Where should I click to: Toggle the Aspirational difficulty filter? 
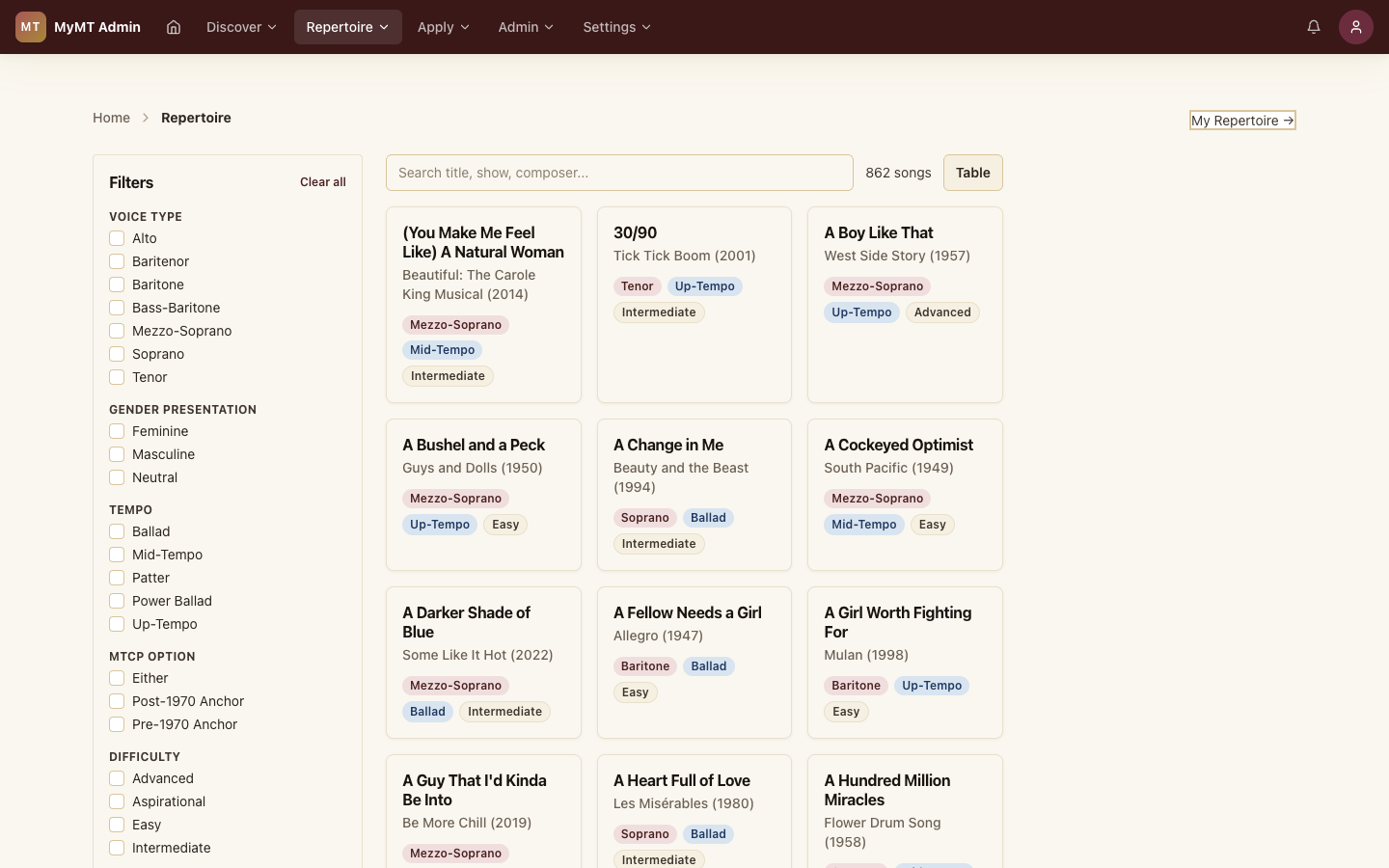[x=117, y=801]
